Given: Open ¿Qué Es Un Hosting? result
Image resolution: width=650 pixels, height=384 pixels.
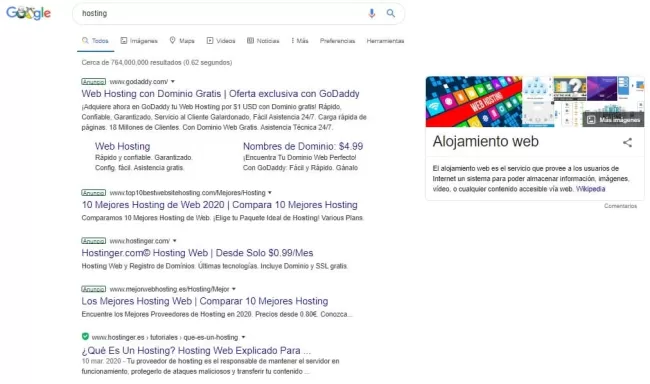Looking at the screenshot, I should coord(196,350).
